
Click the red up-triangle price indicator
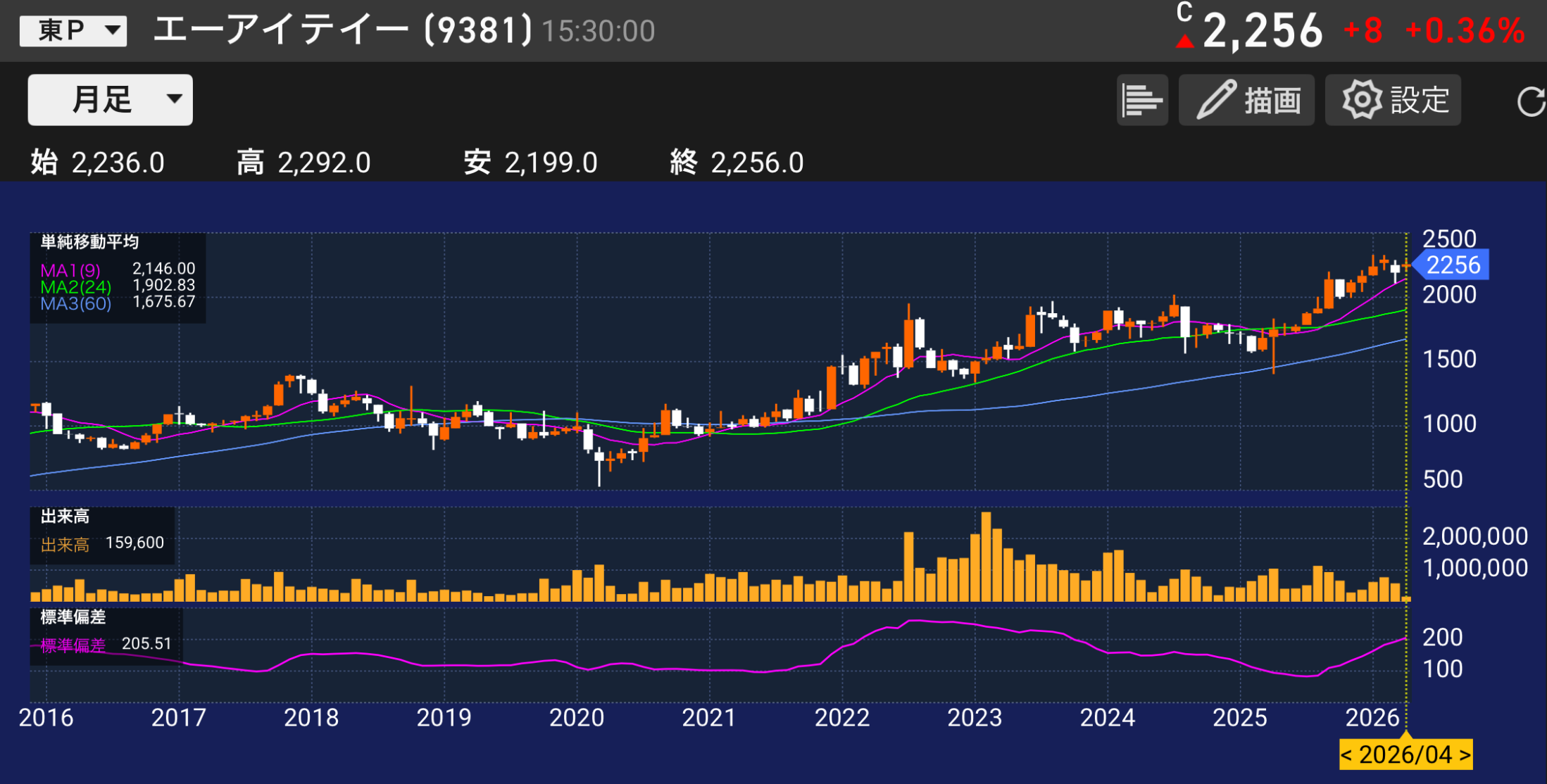(1185, 42)
